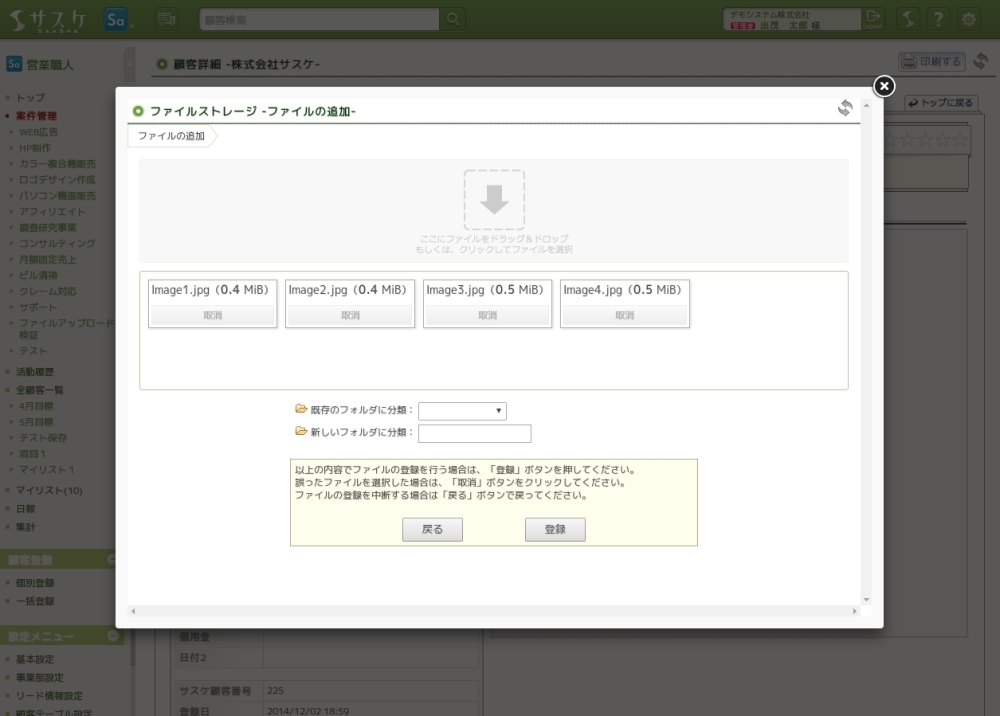Cancel upload of Image3.jpg
Screen dimensions: 1000x716
(x=487, y=316)
